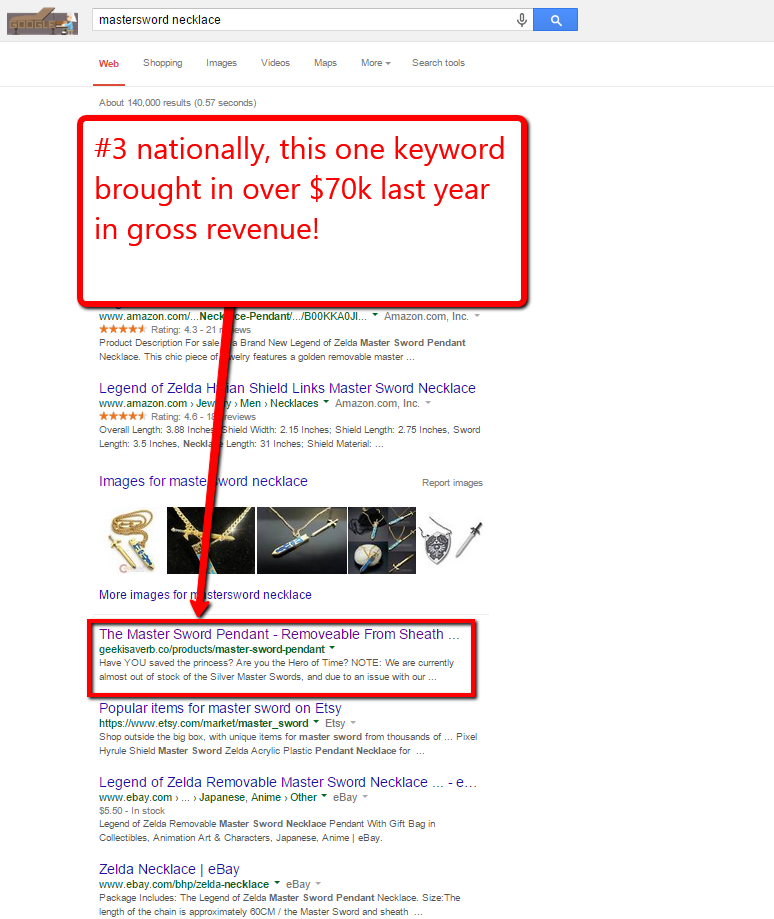Open Legend of Zelda Hylian Shield Necklace result
The width and height of the screenshot is (774, 919).
[x=287, y=388]
